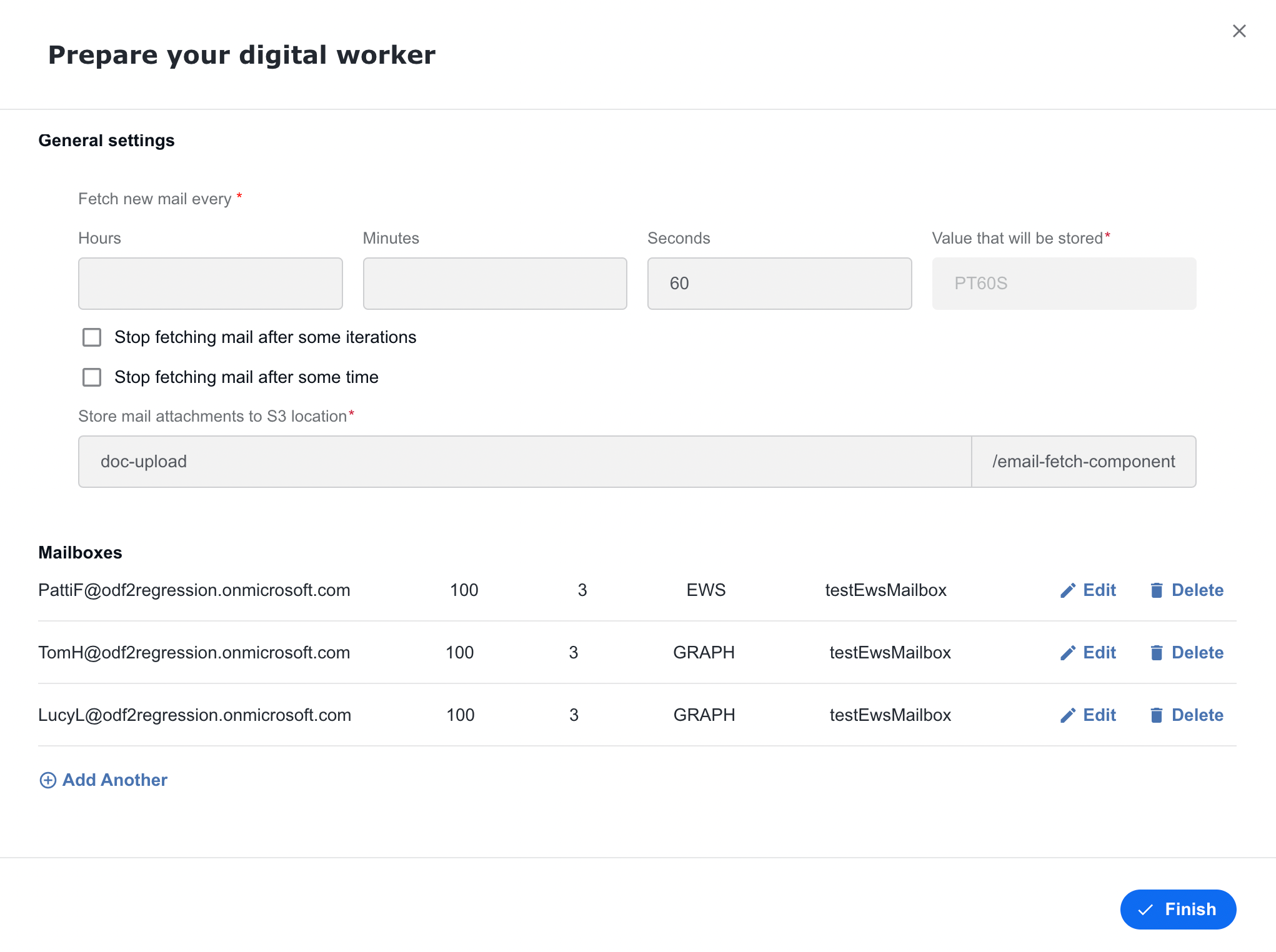The width and height of the screenshot is (1276, 952).
Task: Enable Stop fetching mail after some time
Action: point(92,377)
